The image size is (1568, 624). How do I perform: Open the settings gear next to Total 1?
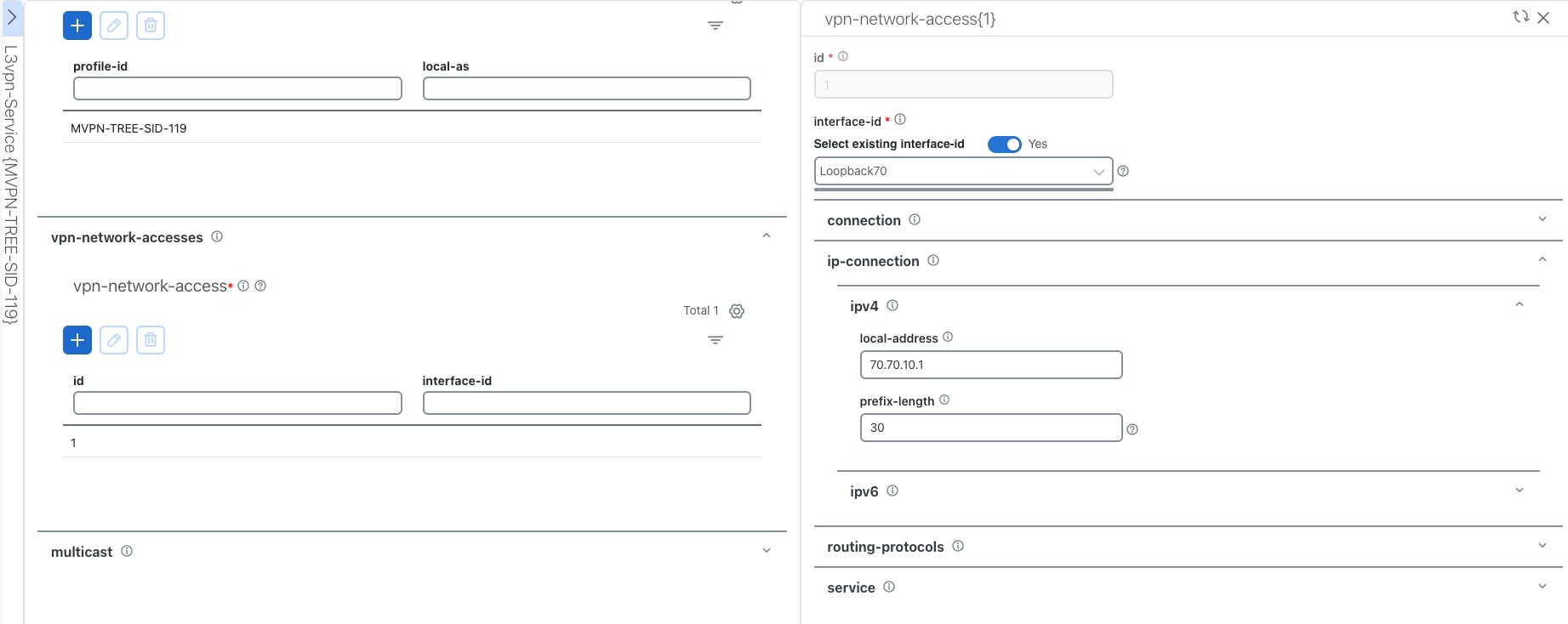[x=736, y=310]
